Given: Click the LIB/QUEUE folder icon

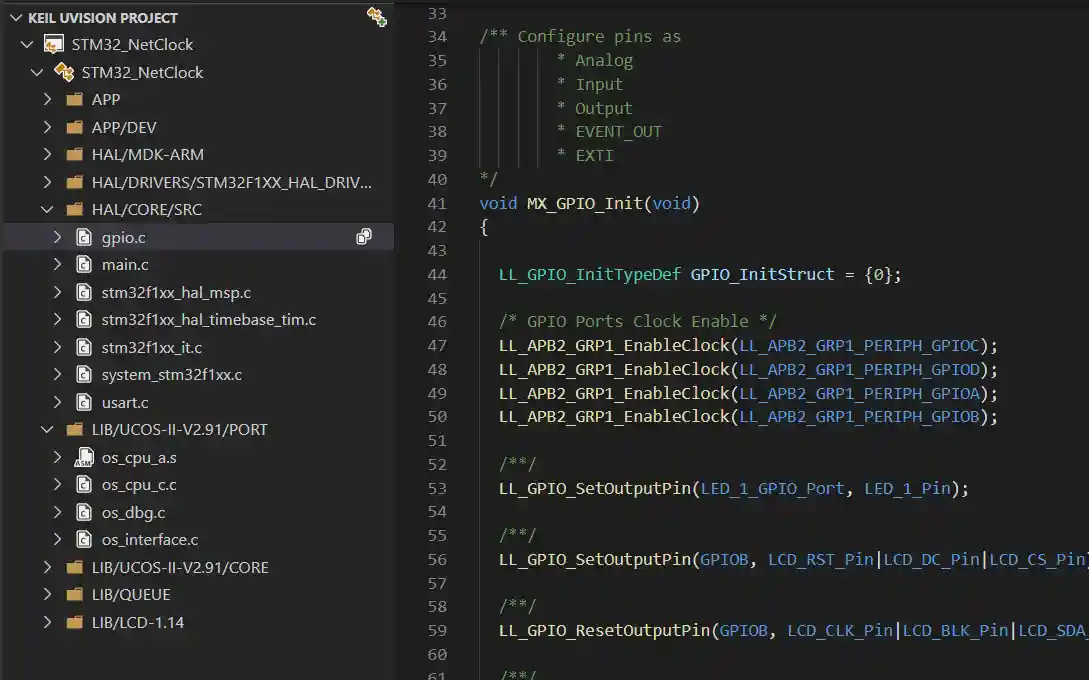Looking at the screenshot, I should 74,595.
